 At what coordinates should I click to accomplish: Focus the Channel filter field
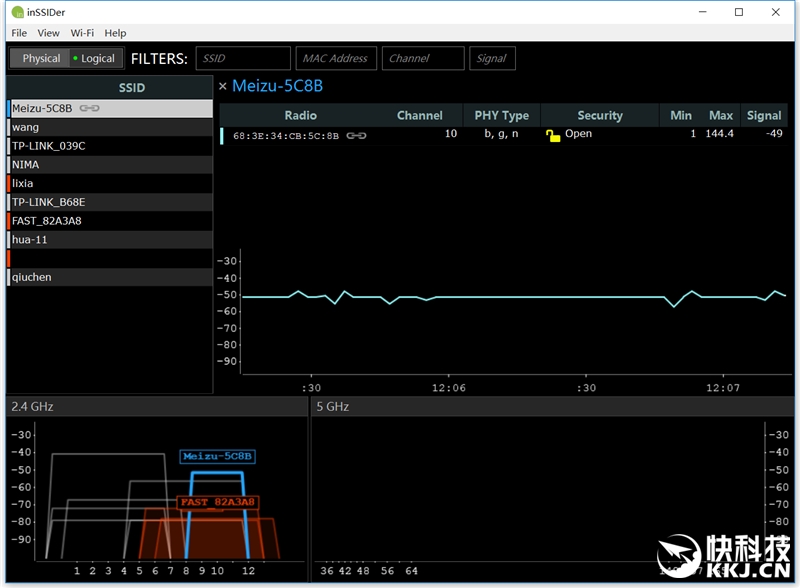423,58
